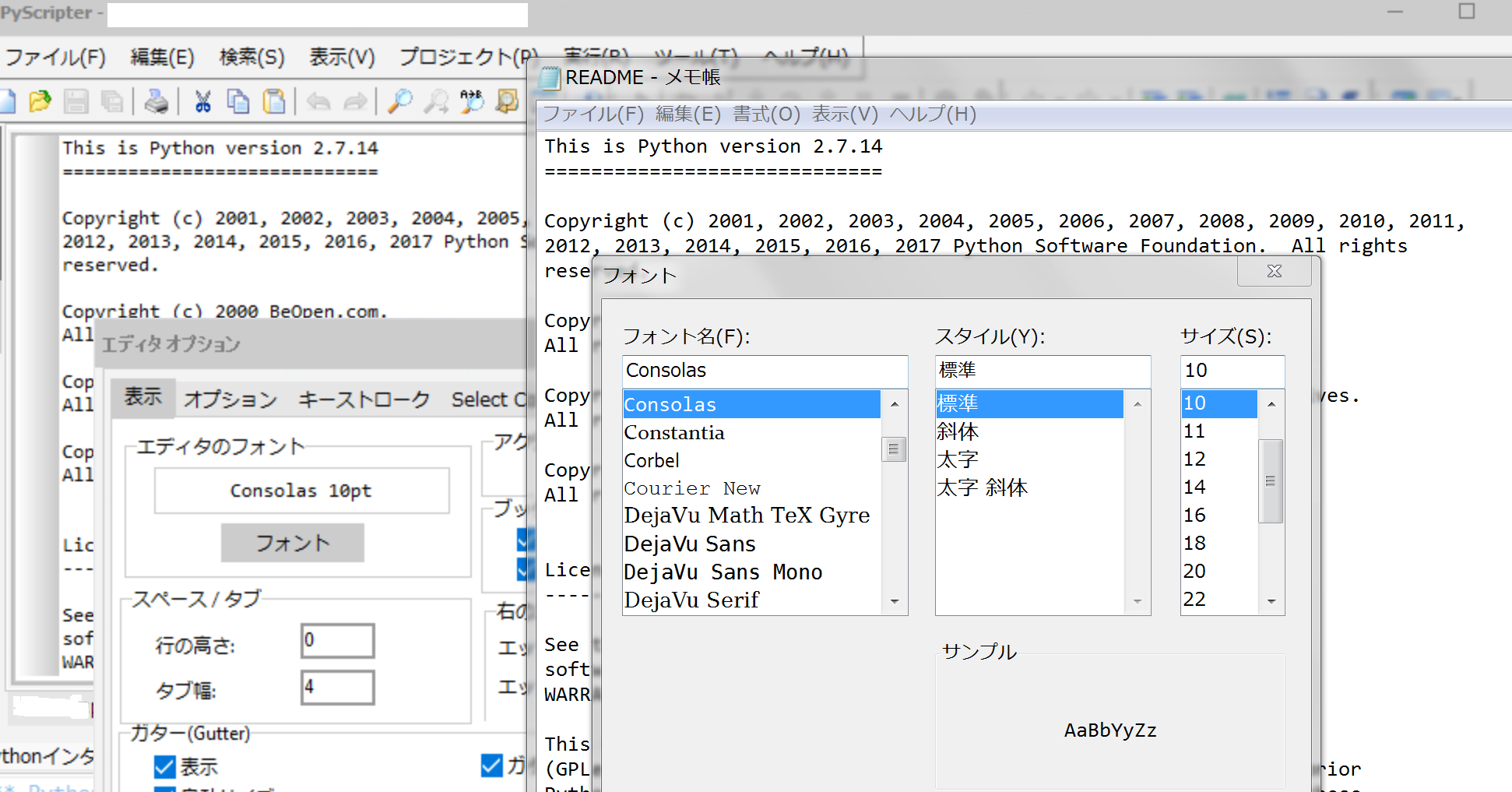Click the Print toolbar icon
Screen dimensions: 1512x792
coord(156,101)
